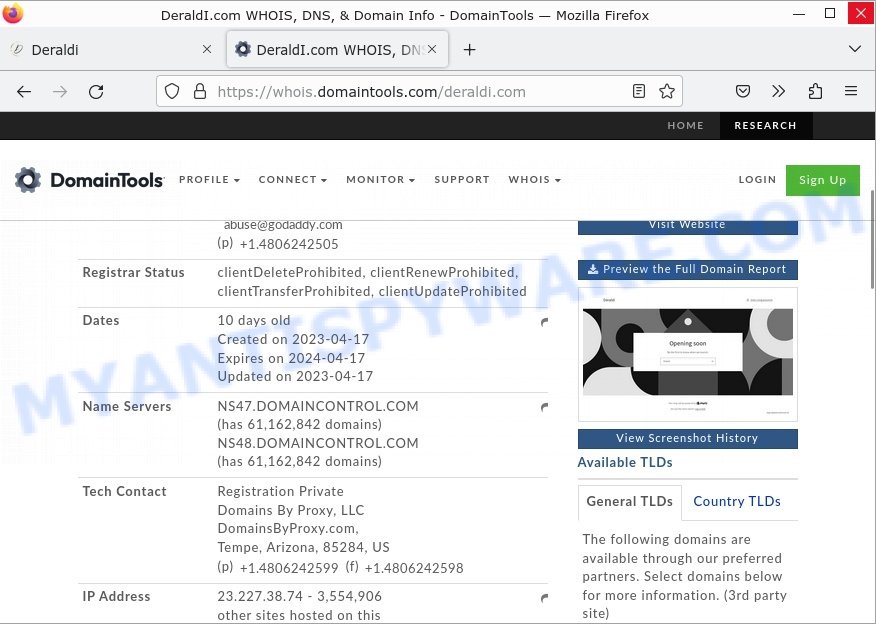The height and width of the screenshot is (624, 876).
Task: Open the Available TLDs heading link
Action: (x=625, y=463)
